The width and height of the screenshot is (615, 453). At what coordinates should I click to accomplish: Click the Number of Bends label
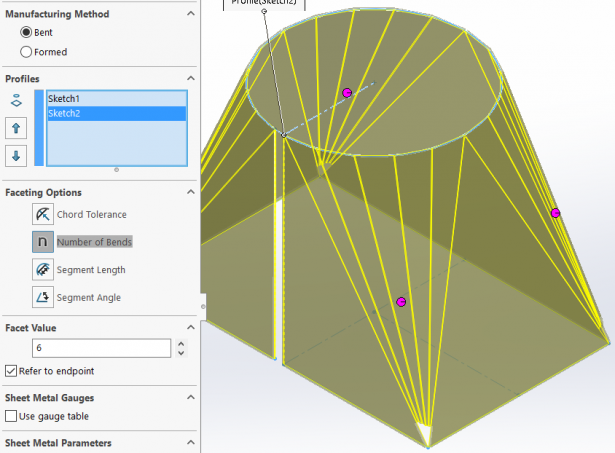point(94,242)
